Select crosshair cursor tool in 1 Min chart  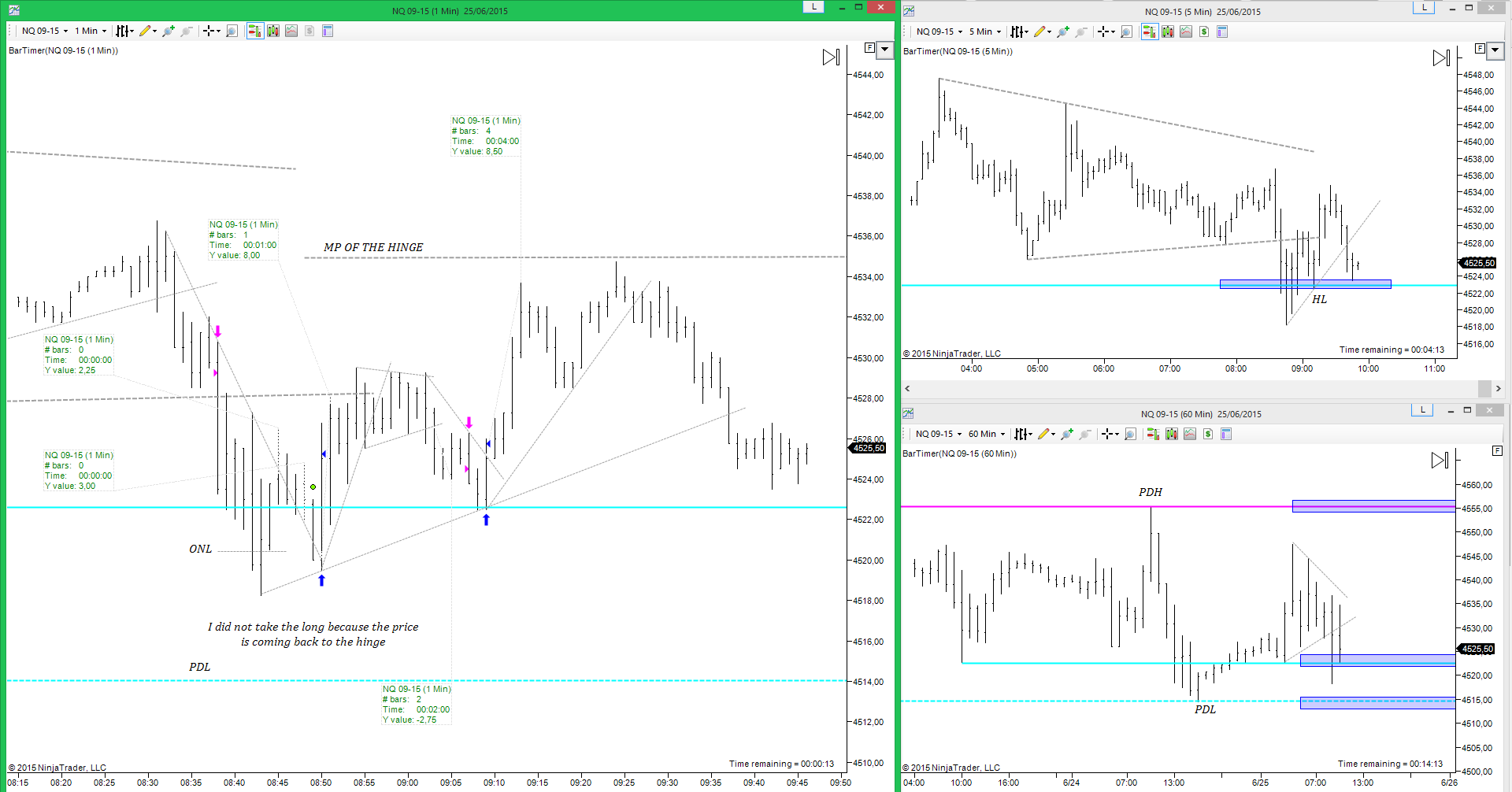209,31
